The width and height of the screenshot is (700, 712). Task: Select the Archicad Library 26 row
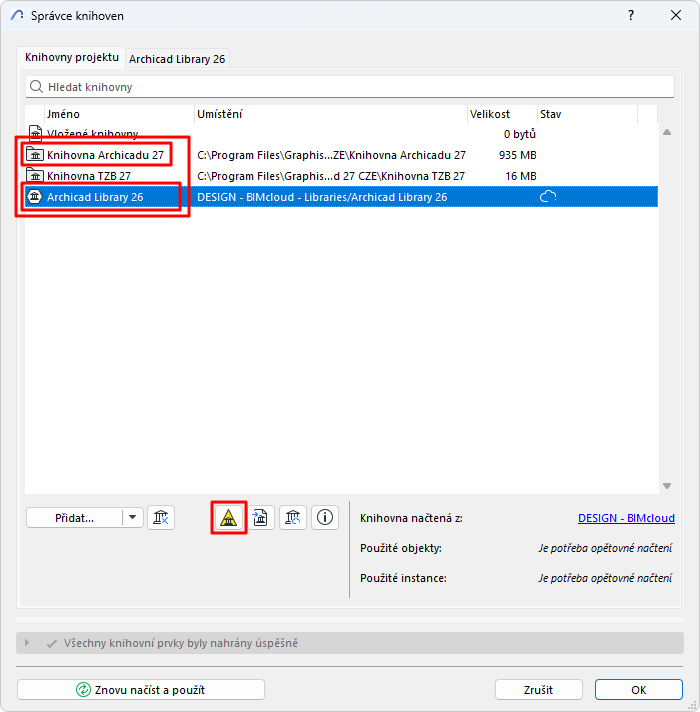(341, 197)
